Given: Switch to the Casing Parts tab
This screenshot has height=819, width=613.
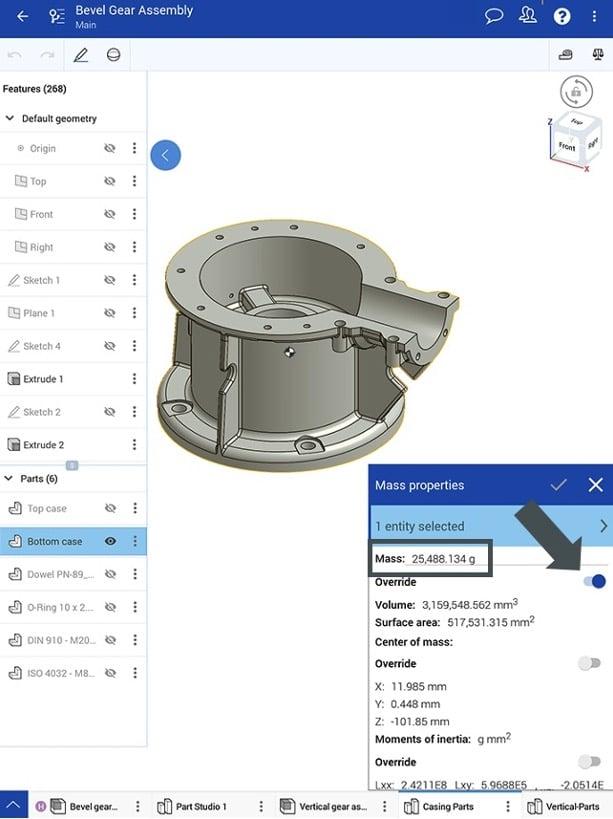Looking at the screenshot, I should point(448,806).
